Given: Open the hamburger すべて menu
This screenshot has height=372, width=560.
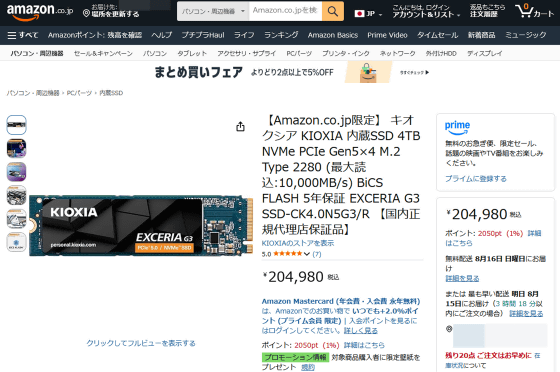Looking at the screenshot, I should pyautogui.click(x=22, y=35).
